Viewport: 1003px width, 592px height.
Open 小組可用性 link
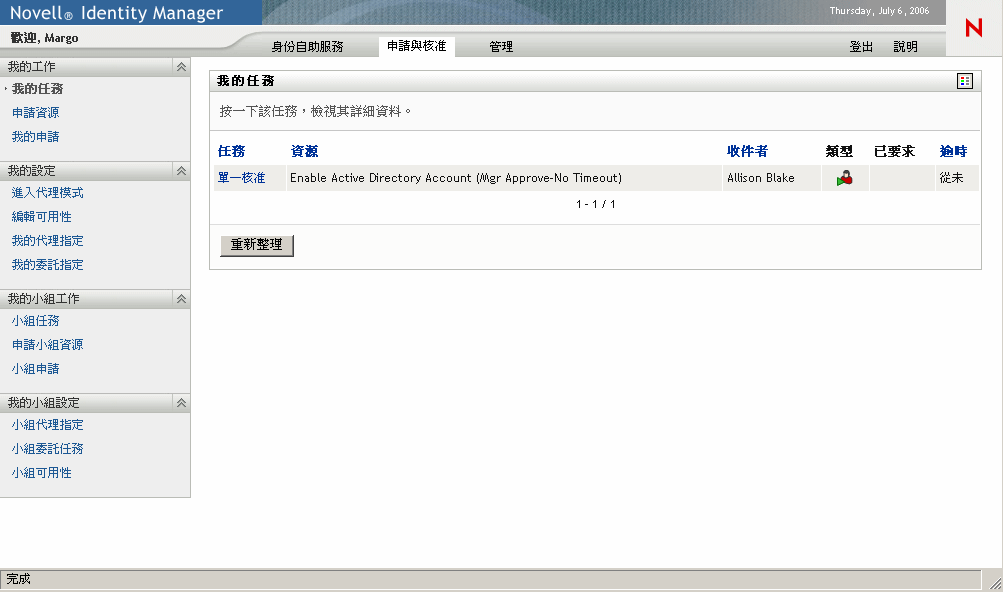[42, 473]
